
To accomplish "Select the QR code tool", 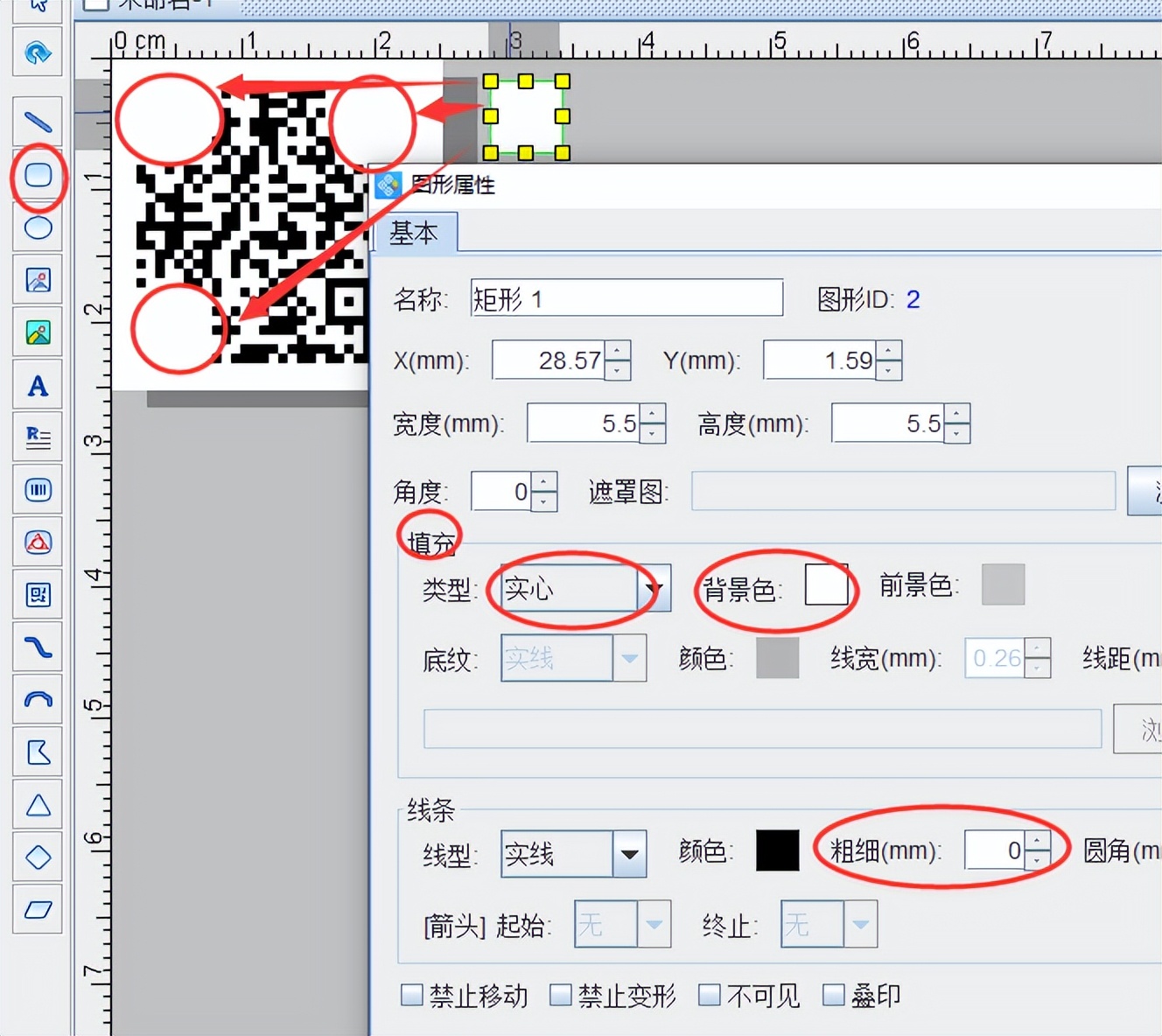I will 38,595.
